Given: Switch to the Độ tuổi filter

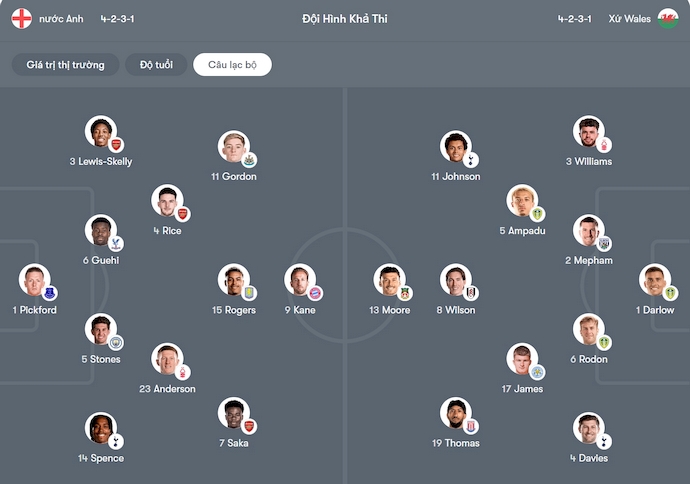Looking at the screenshot, I should [156, 65].
